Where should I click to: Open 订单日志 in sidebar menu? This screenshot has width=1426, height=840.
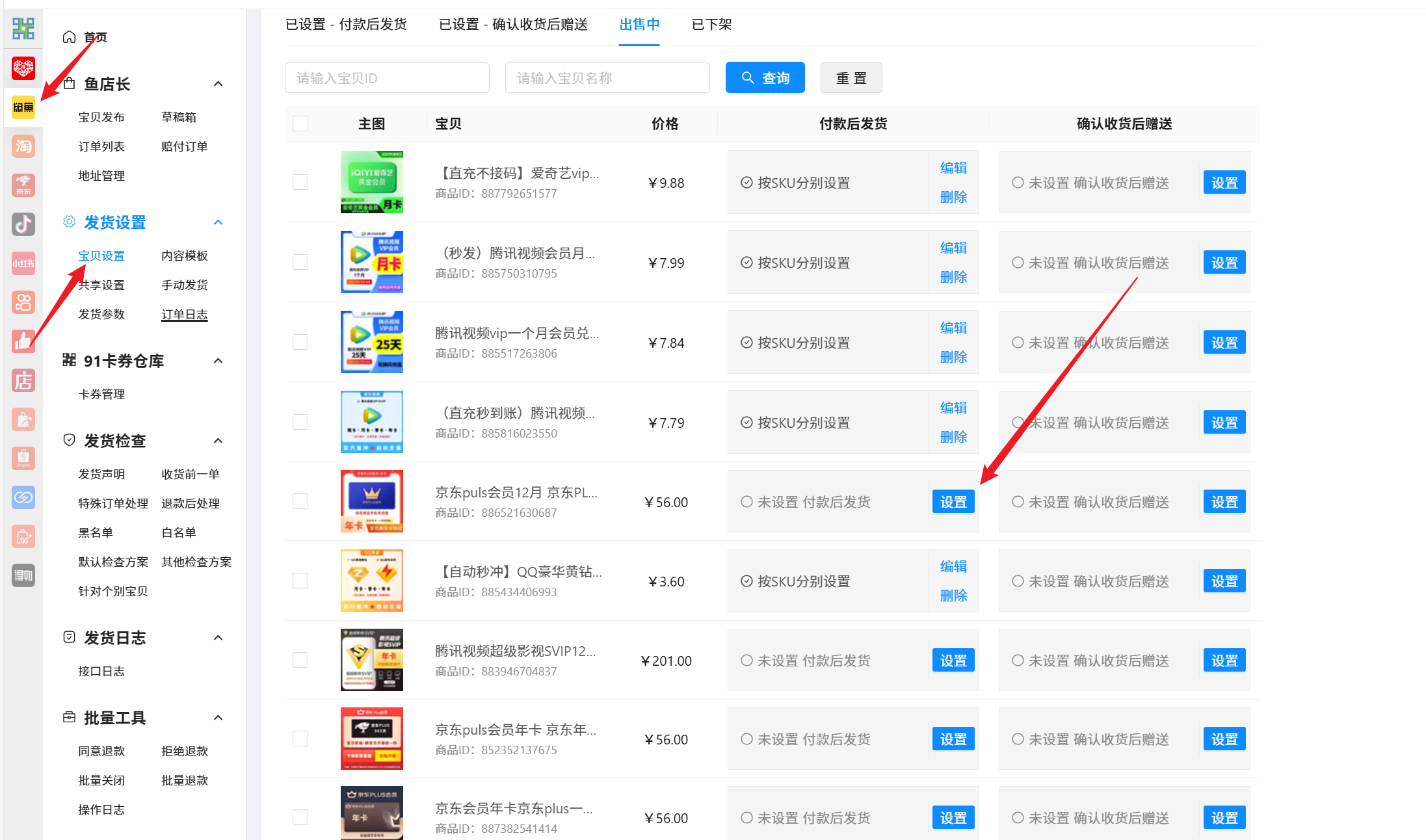(x=185, y=314)
